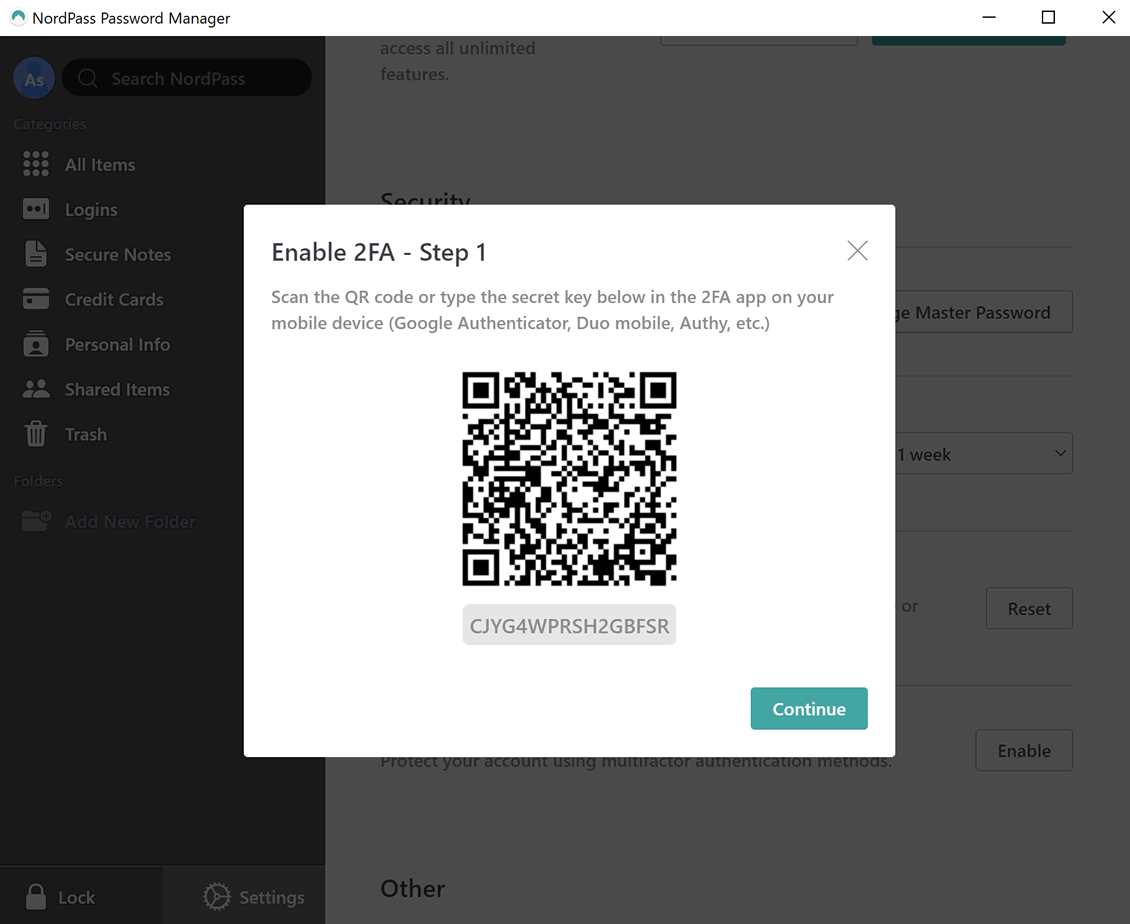The height and width of the screenshot is (924, 1130).
Task: Click the 'Categories' sidebar heading
Action: (50, 124)
